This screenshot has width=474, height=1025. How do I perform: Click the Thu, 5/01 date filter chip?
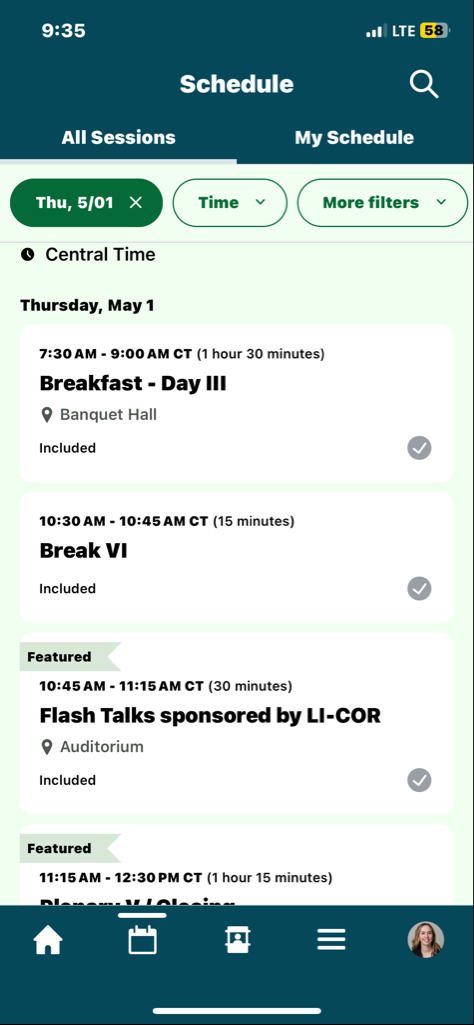pyautogui.click(x=86, y=203)
